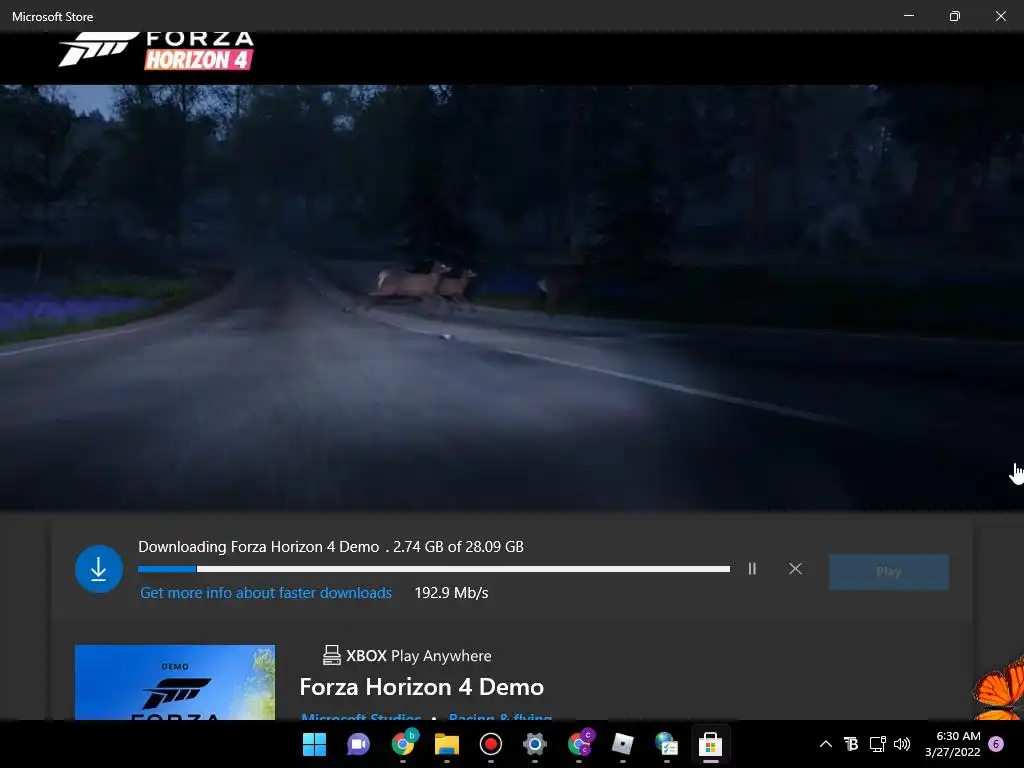This screenshot has width=1024, height=768.
Task: Click the disabled Play button
Action: pyautogui.click(x=889, y=572)
